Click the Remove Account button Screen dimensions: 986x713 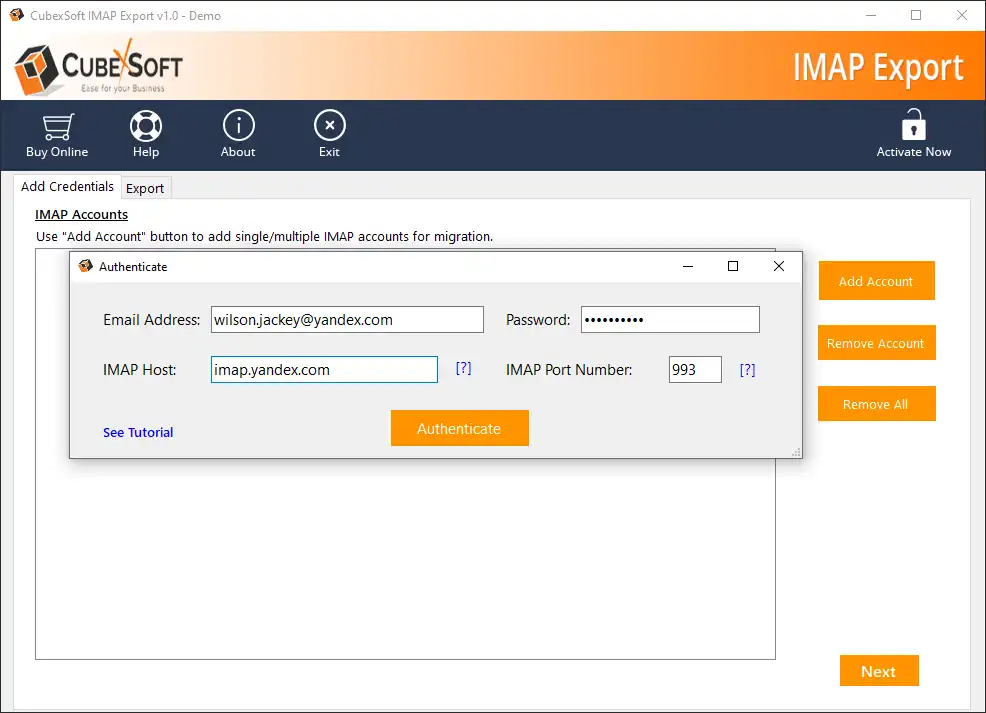coord(876,343)
